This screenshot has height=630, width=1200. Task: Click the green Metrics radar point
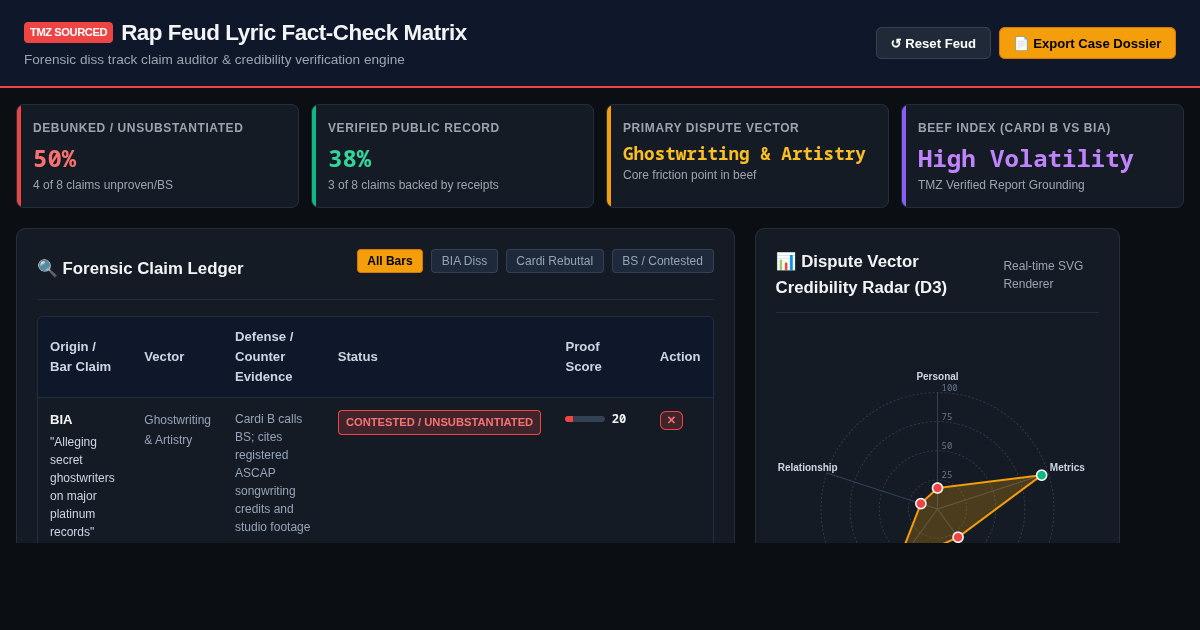(1041, 475)
